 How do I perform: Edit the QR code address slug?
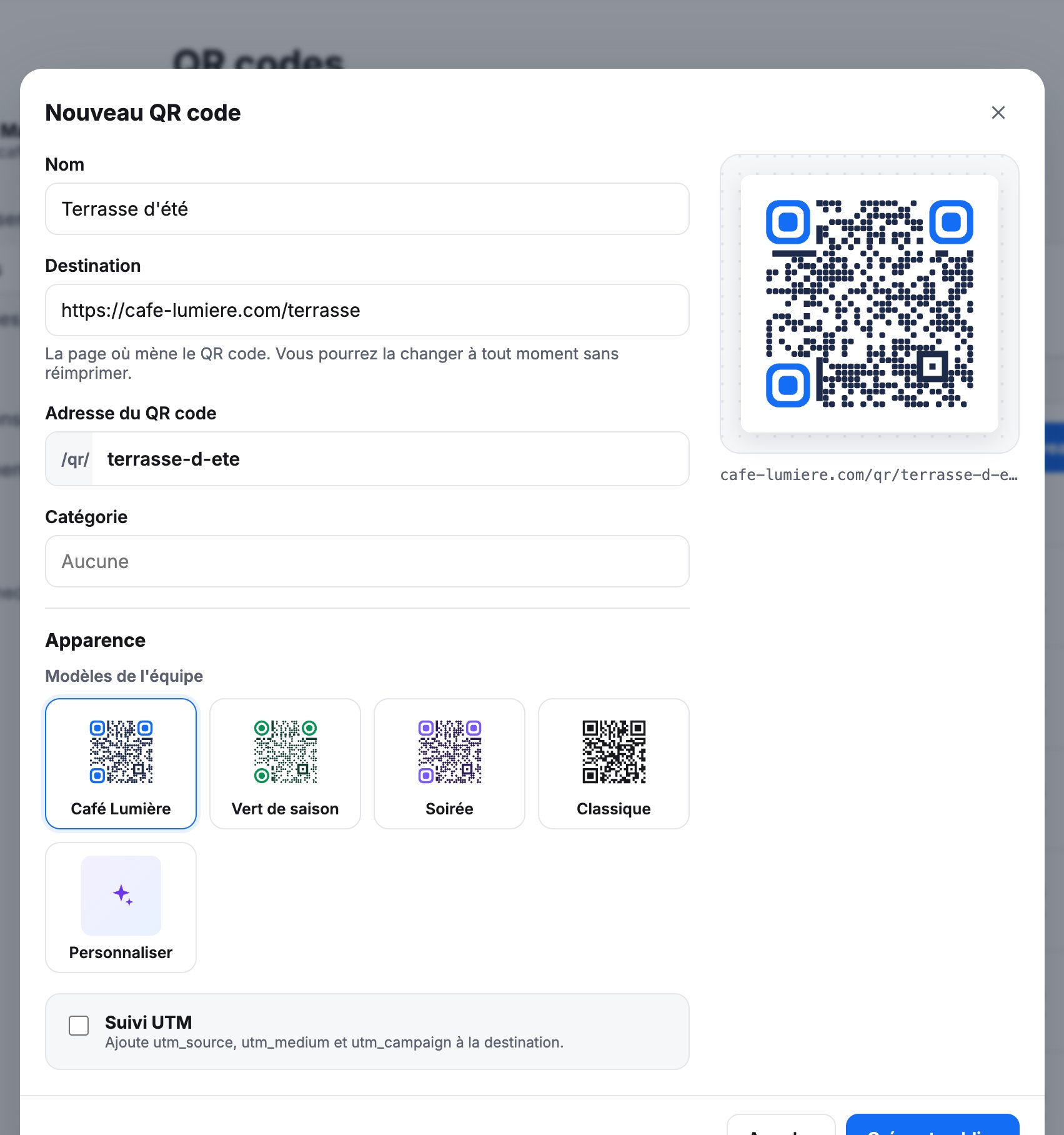click(x=390, y=459)
